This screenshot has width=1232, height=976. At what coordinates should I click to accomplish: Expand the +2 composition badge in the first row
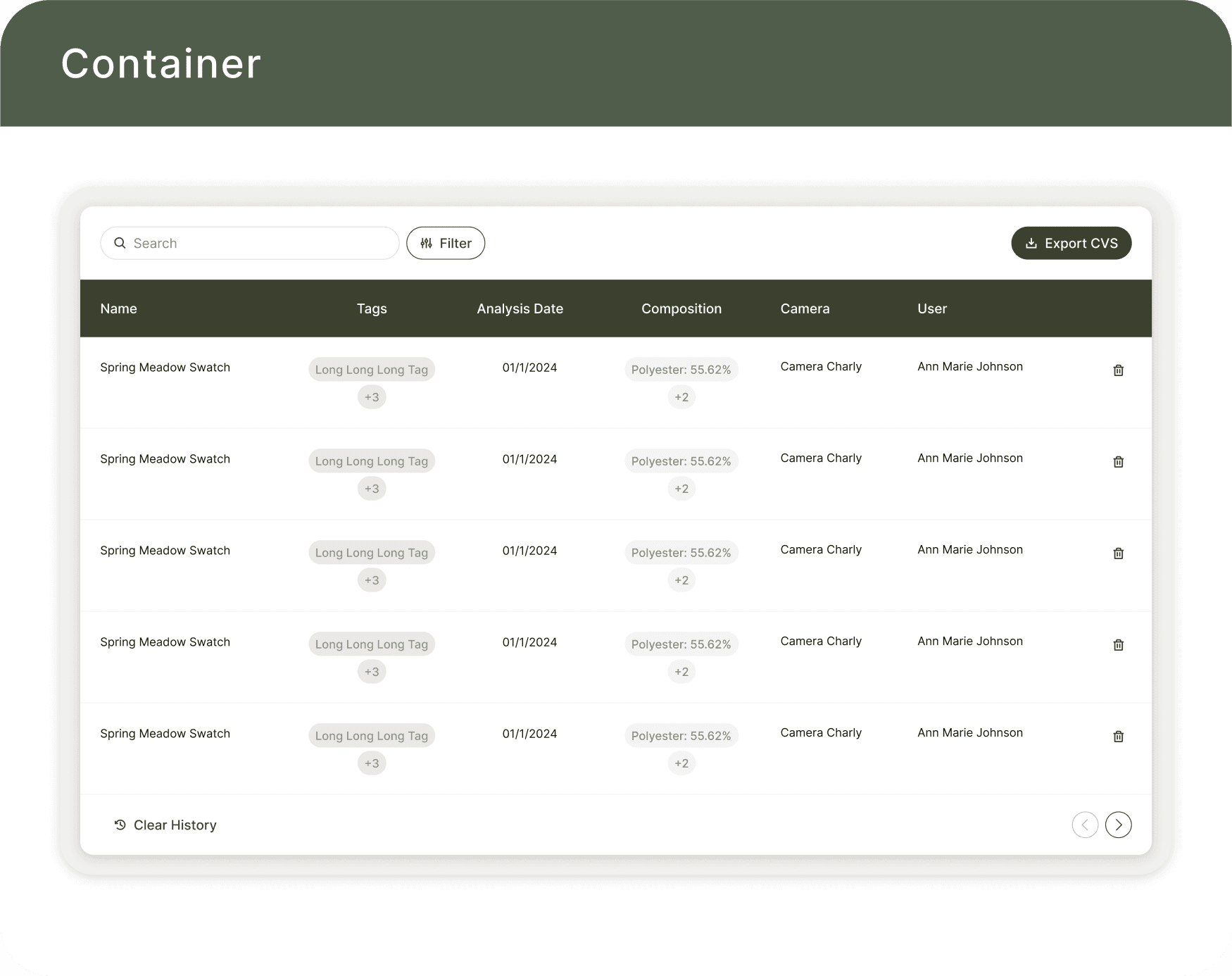click(x=681, y=397)
